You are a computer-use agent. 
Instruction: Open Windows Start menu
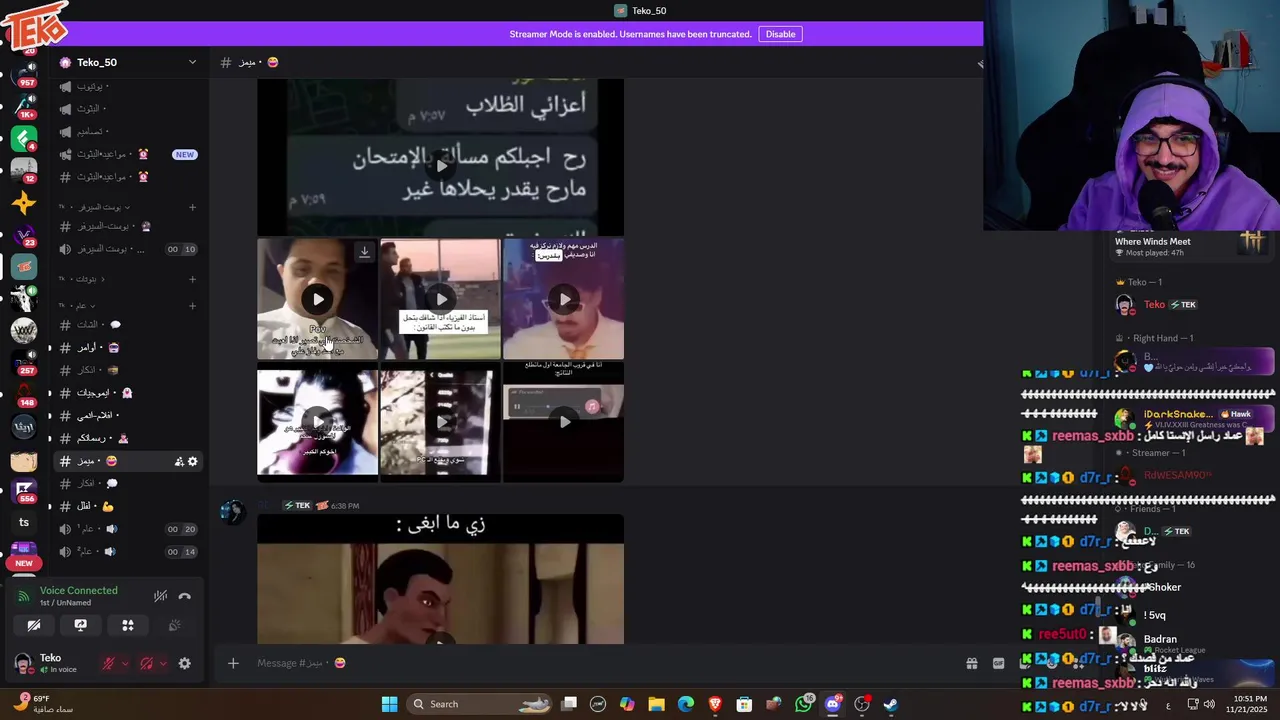(x=390, y=704)
